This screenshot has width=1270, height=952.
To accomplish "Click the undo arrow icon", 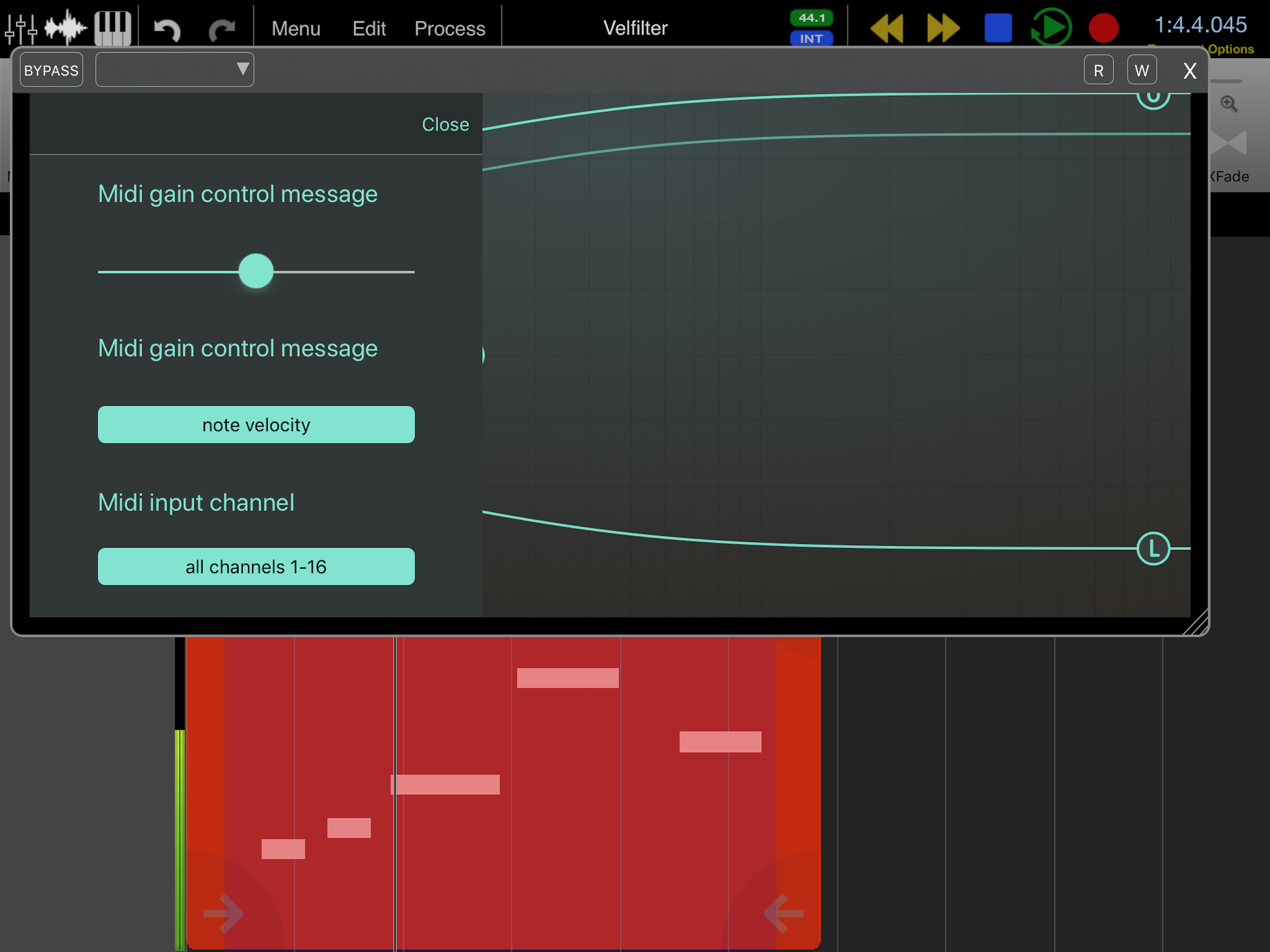I will pos(167,29).
